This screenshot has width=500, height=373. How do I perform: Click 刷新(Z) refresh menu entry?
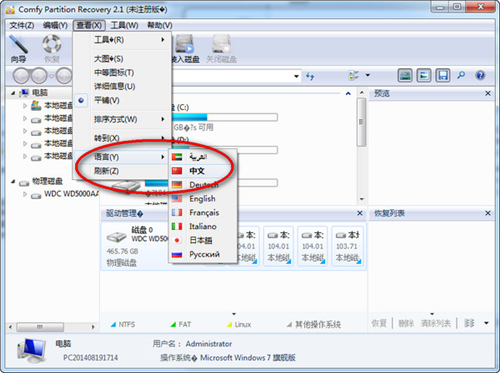tap(122, 171)
